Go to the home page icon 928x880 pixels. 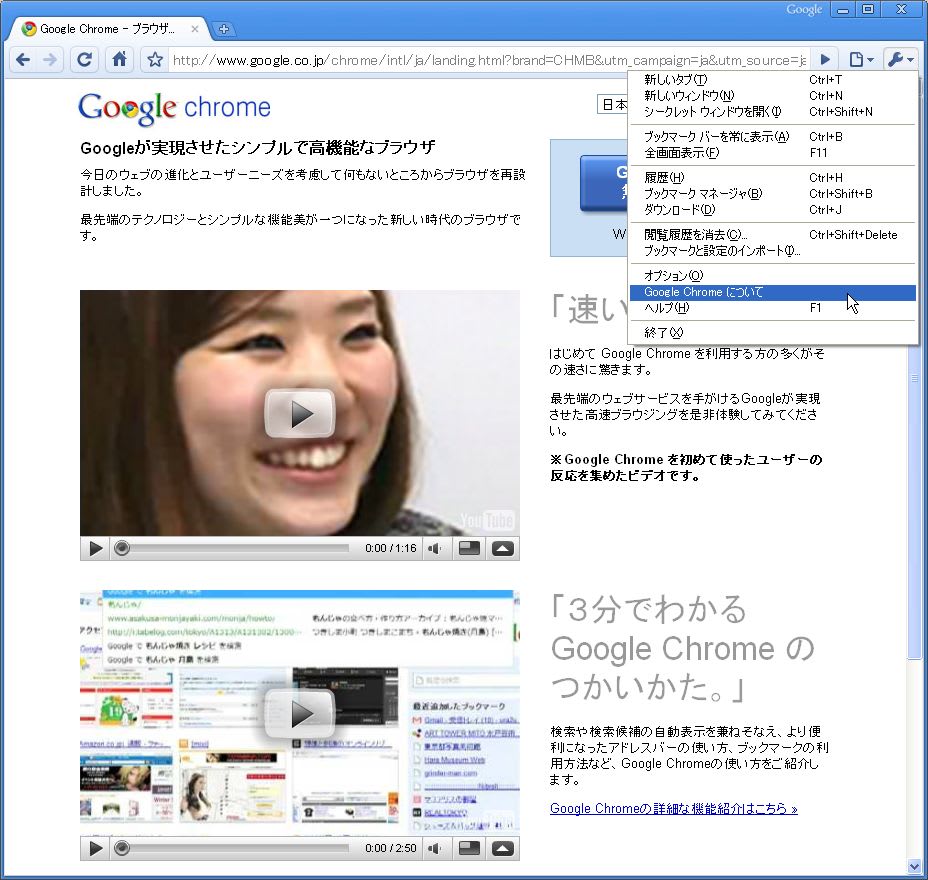pos(119,60)
